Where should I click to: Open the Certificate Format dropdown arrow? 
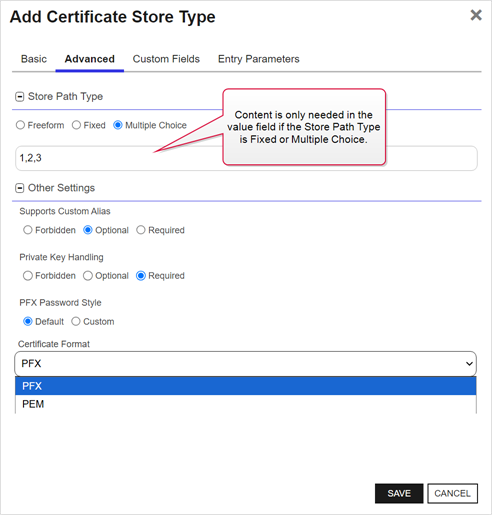coord(469,364)
